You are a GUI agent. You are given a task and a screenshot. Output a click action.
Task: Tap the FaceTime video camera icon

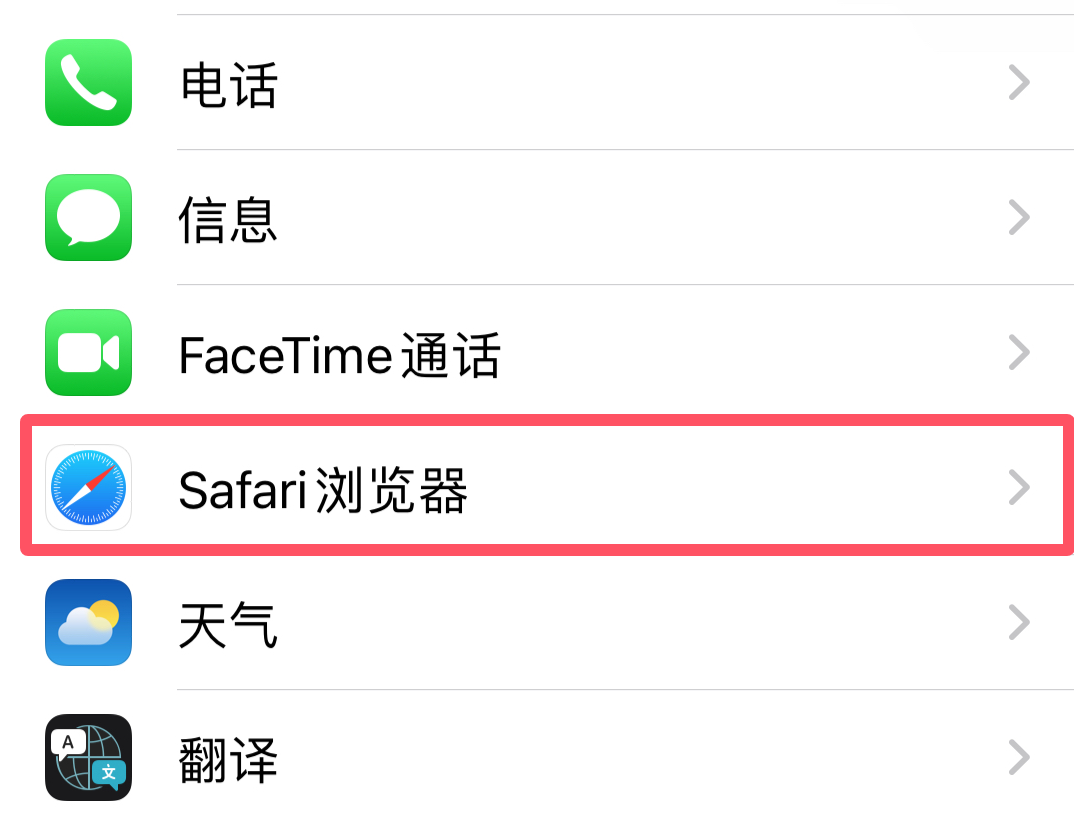[x=88, y=352]
